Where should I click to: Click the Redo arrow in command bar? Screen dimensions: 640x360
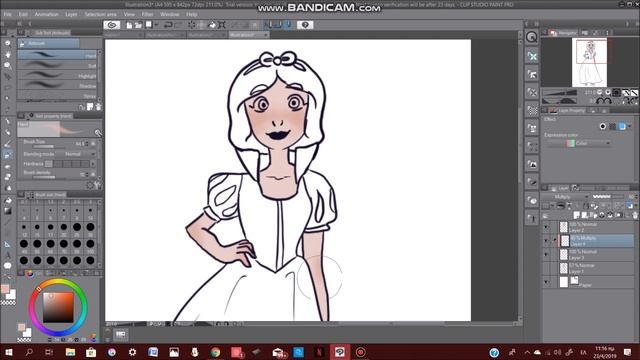[178, 25]
